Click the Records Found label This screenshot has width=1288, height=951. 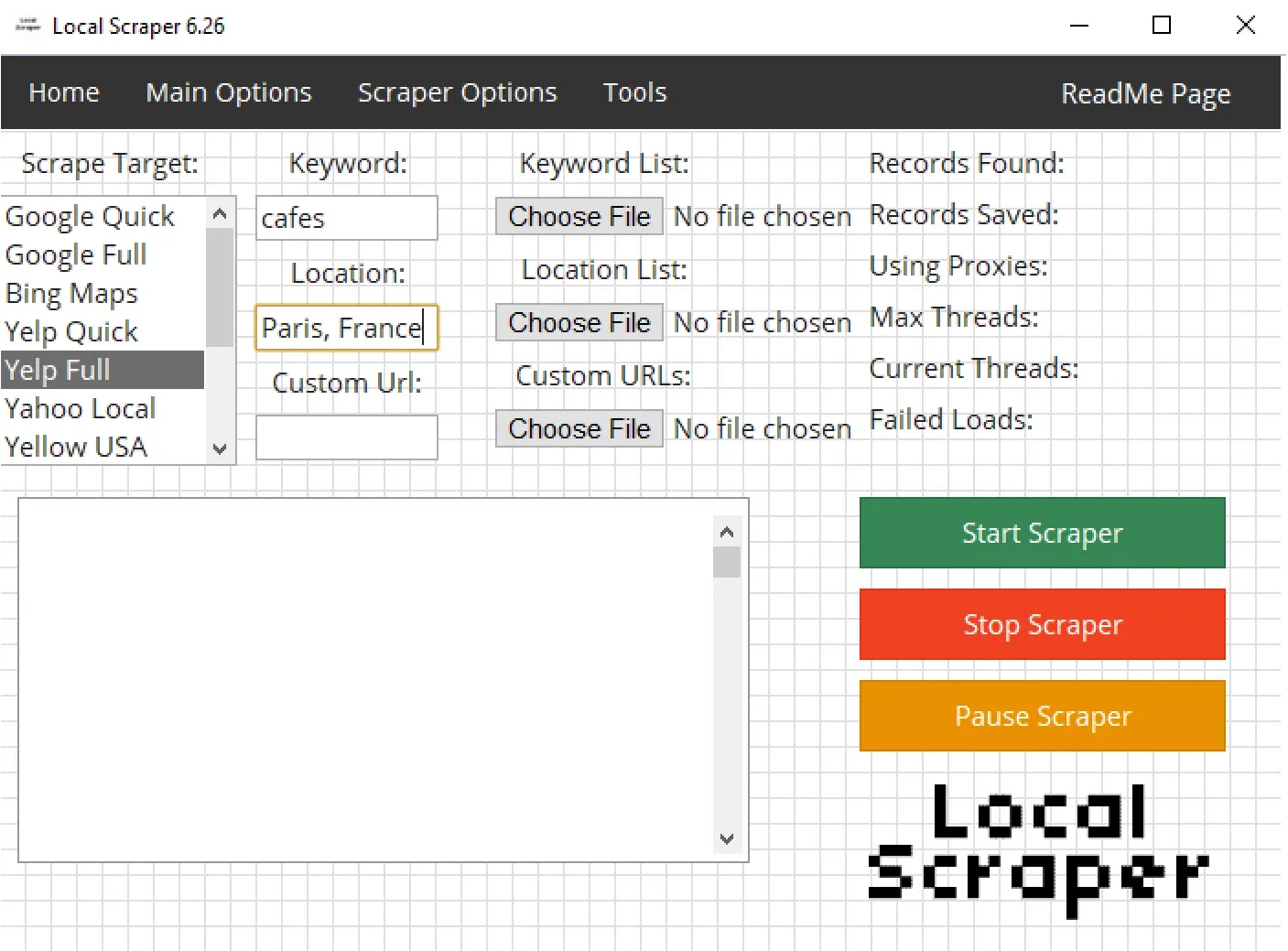coord(967,163)
